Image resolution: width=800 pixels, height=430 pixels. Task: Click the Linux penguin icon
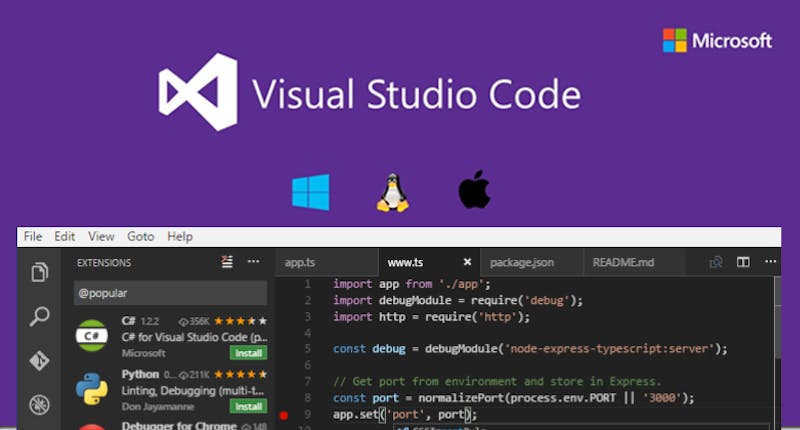(x=392, y=192)
